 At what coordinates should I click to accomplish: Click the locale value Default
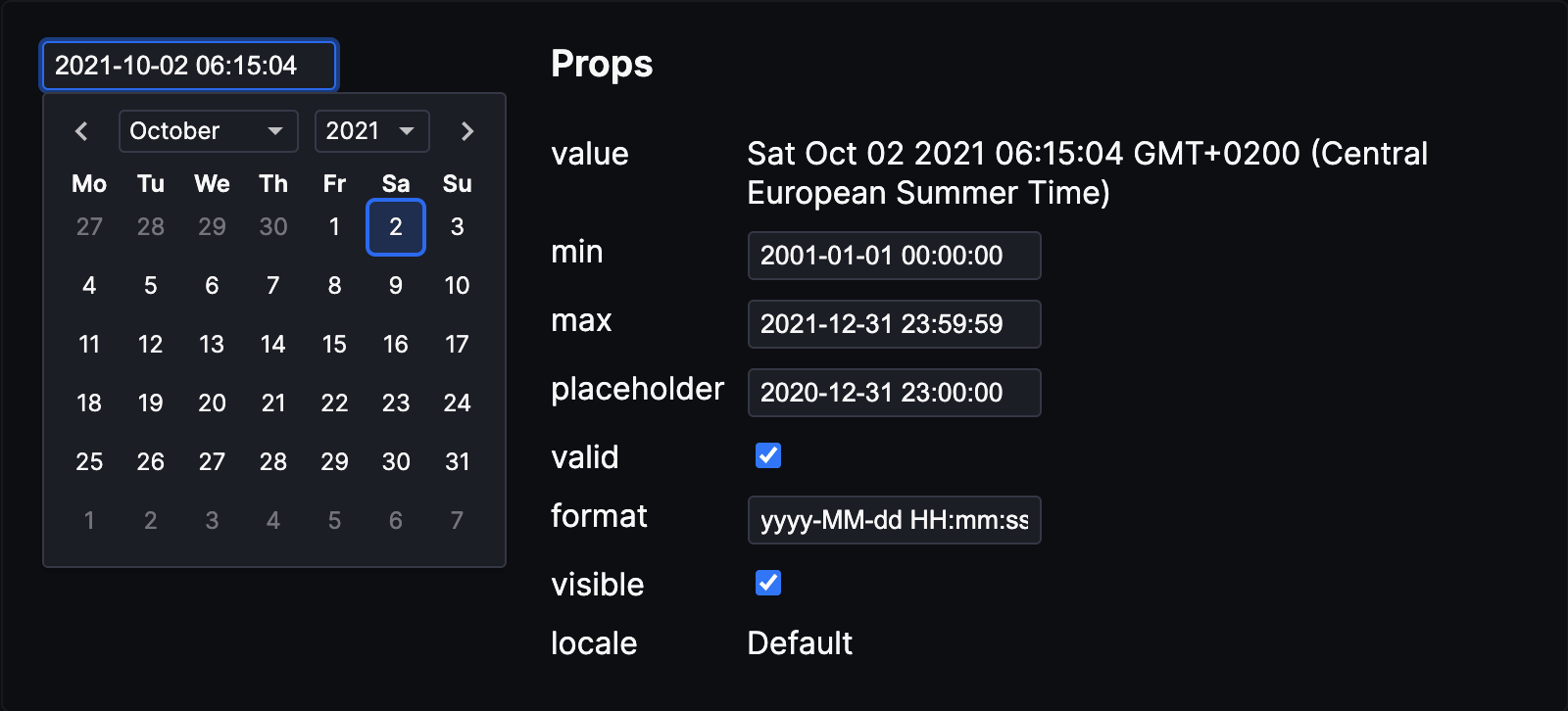[x=800, y=643]
